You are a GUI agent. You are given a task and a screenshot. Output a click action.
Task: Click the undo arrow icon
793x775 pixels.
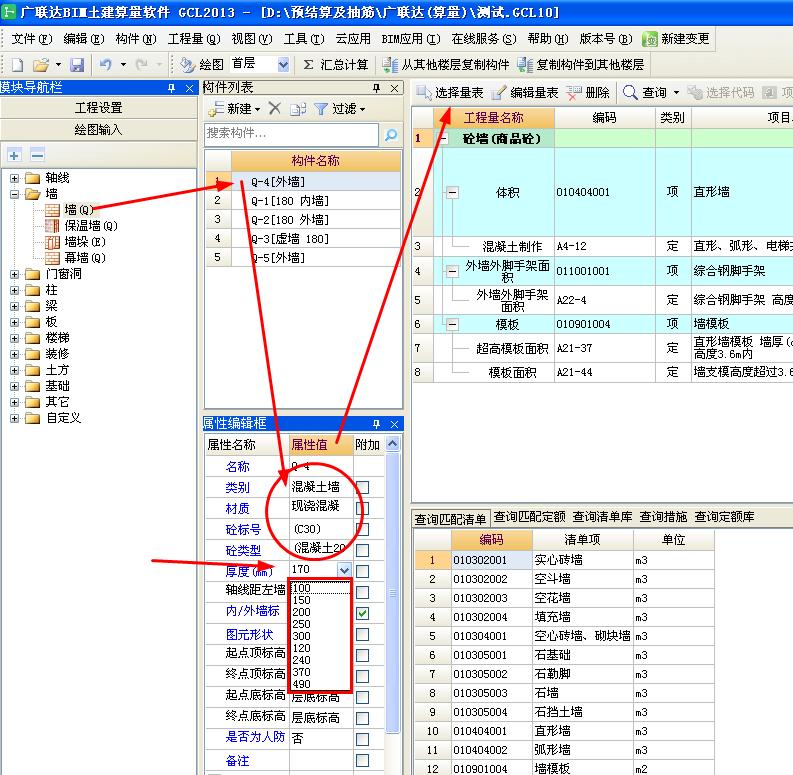(x=106, y=65)
